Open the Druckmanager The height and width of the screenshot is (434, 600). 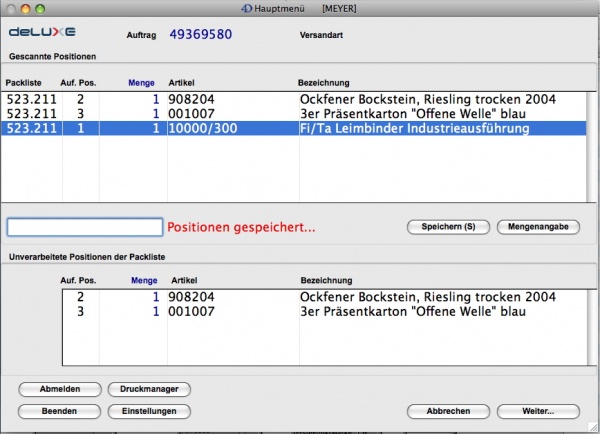click(x=148, y=389)
